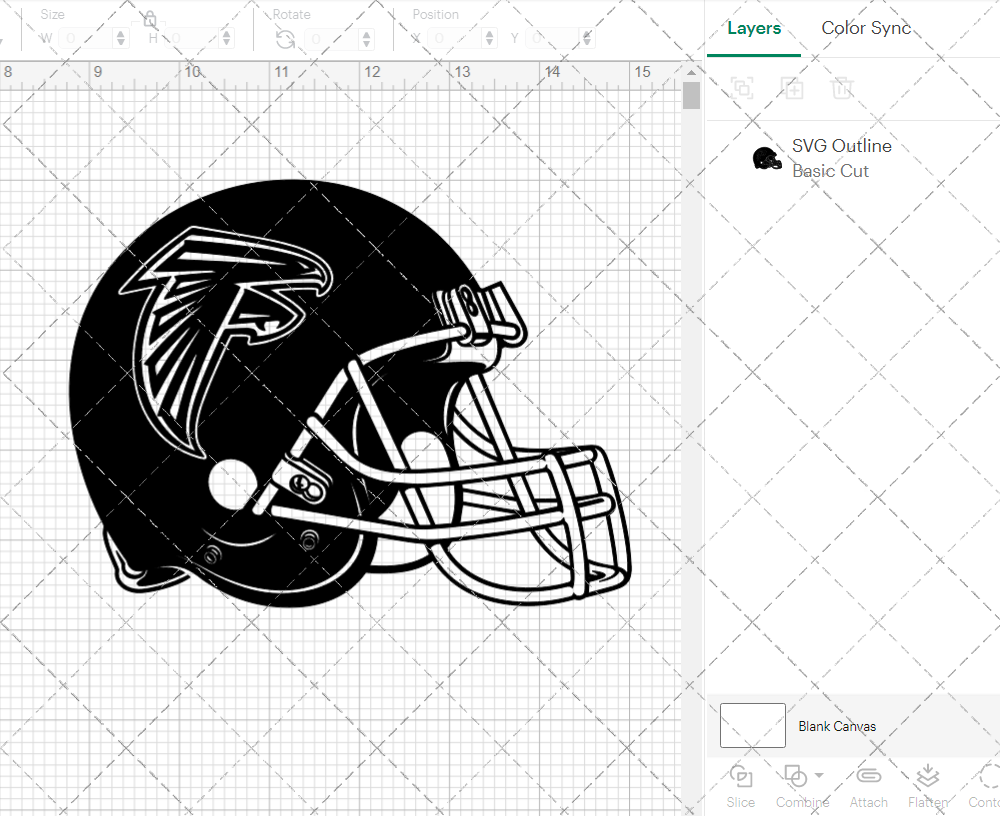1000x816 pixels.
Task: Increase Width using the W stepper
Action: coord(122,36)
